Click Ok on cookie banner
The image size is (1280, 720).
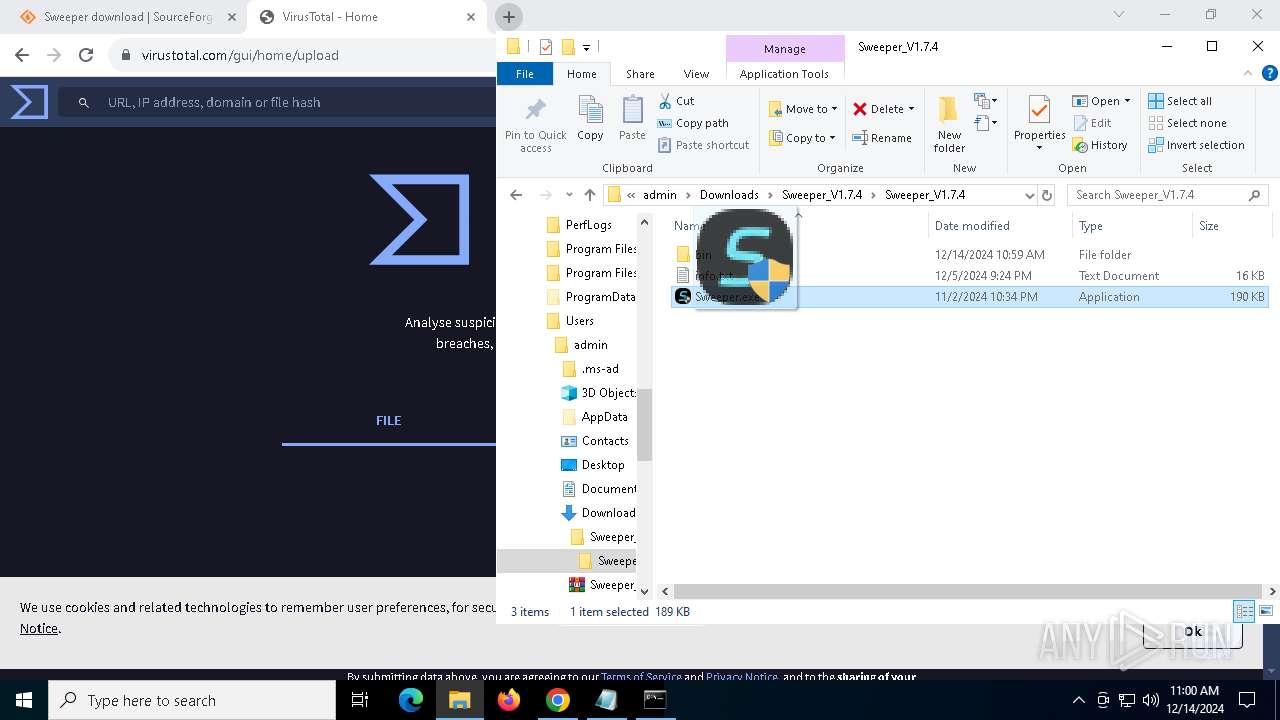pyautogui.click(x=1193, y=631)
